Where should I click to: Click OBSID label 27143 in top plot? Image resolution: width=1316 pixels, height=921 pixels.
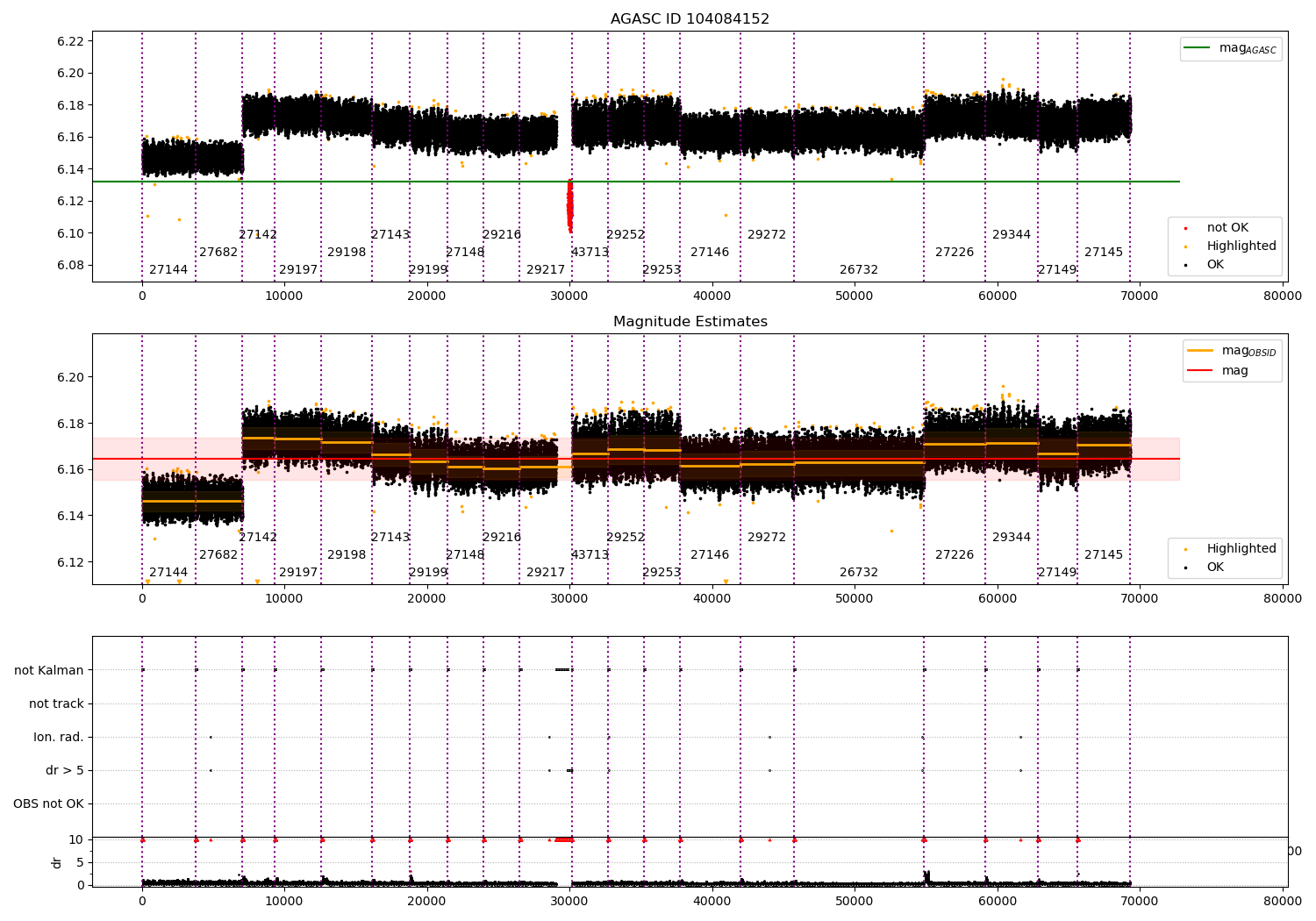tap(390, 234)
